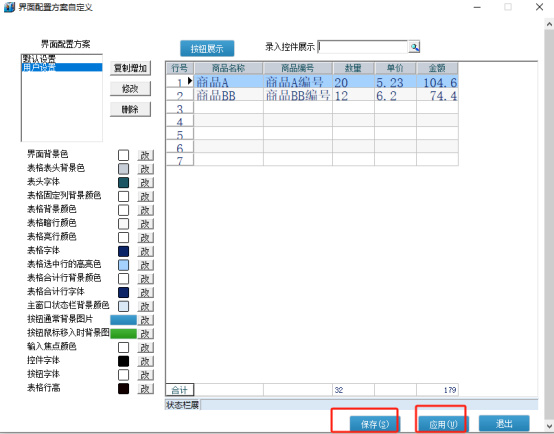Click the 保存(S) button
Viewport: 554px width, 434px height.
pos(375,424)
